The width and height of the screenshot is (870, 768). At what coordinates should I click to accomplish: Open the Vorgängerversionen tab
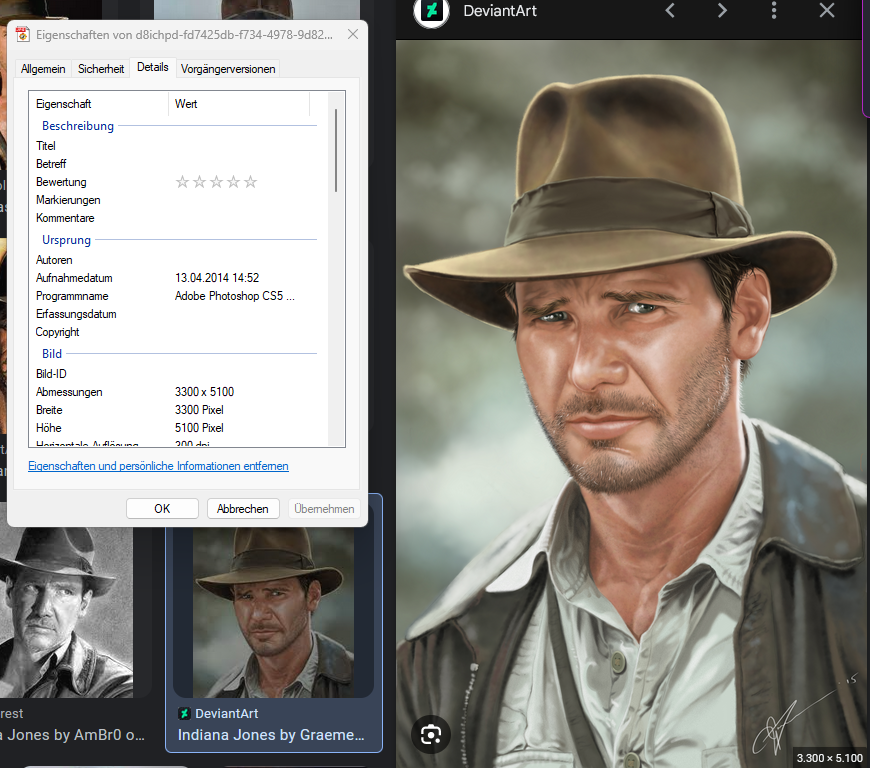tap(227, 69)
